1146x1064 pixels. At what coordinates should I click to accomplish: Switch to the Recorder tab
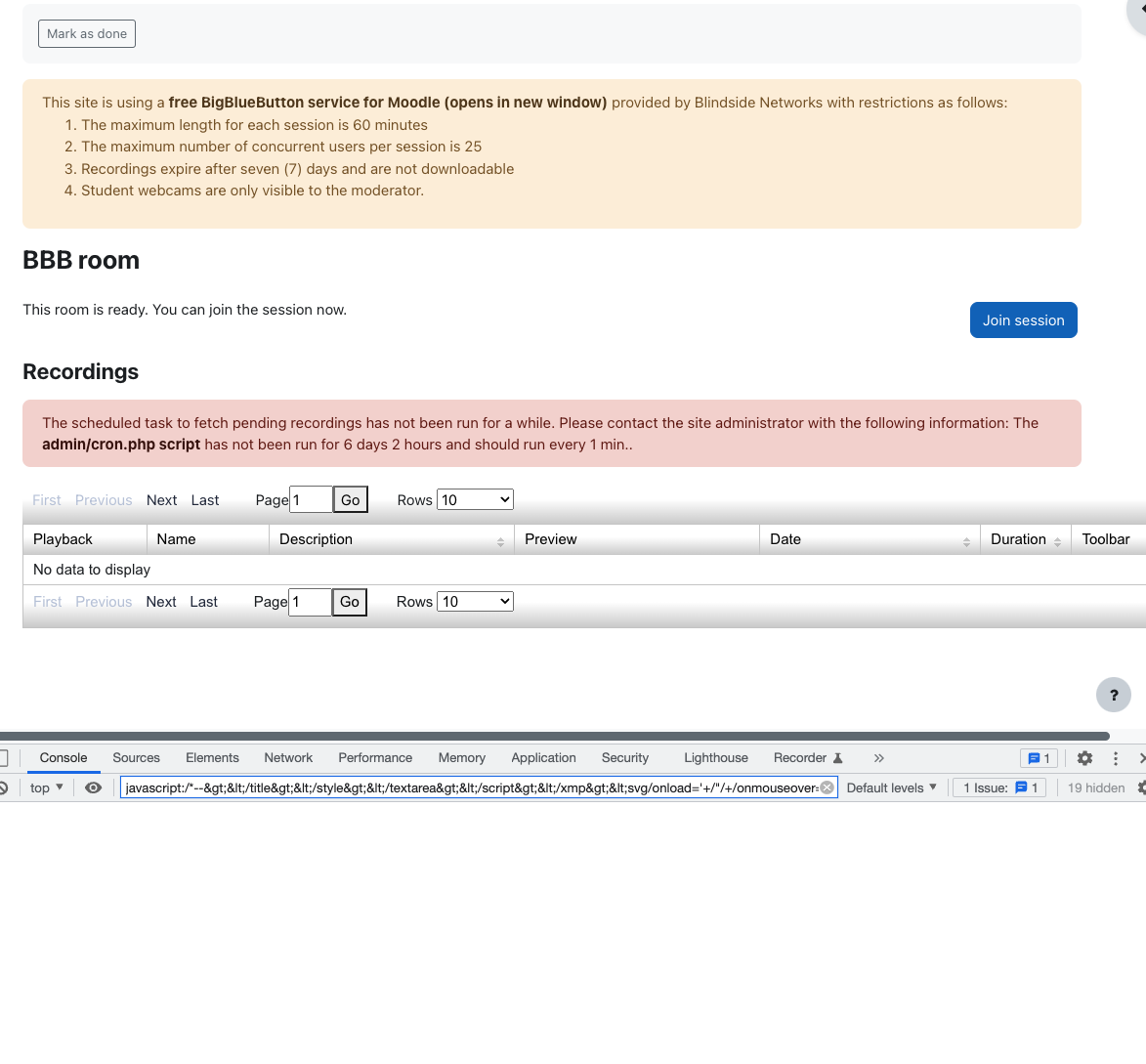(x=808, y=758)
